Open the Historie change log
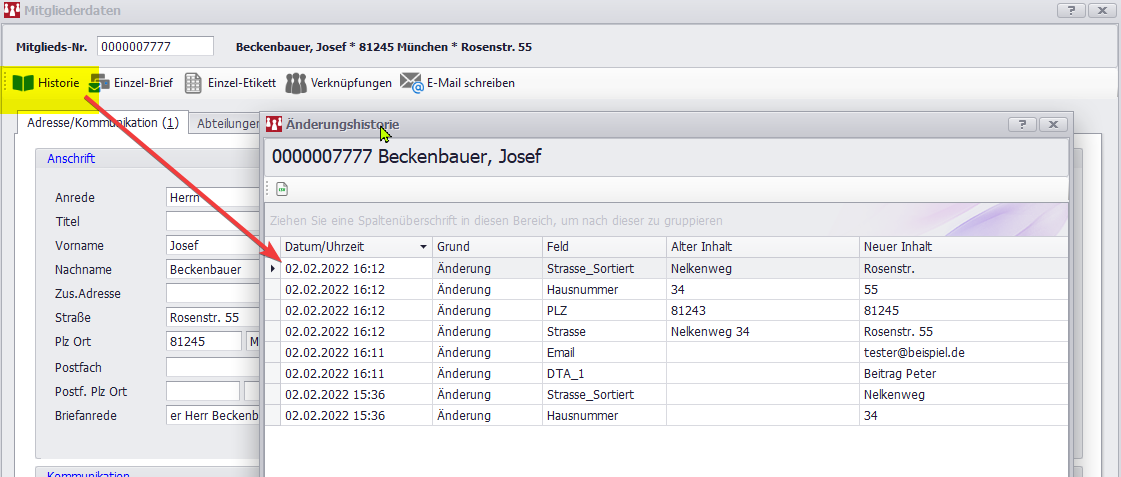1121x477 pixels. coord(47,83)
